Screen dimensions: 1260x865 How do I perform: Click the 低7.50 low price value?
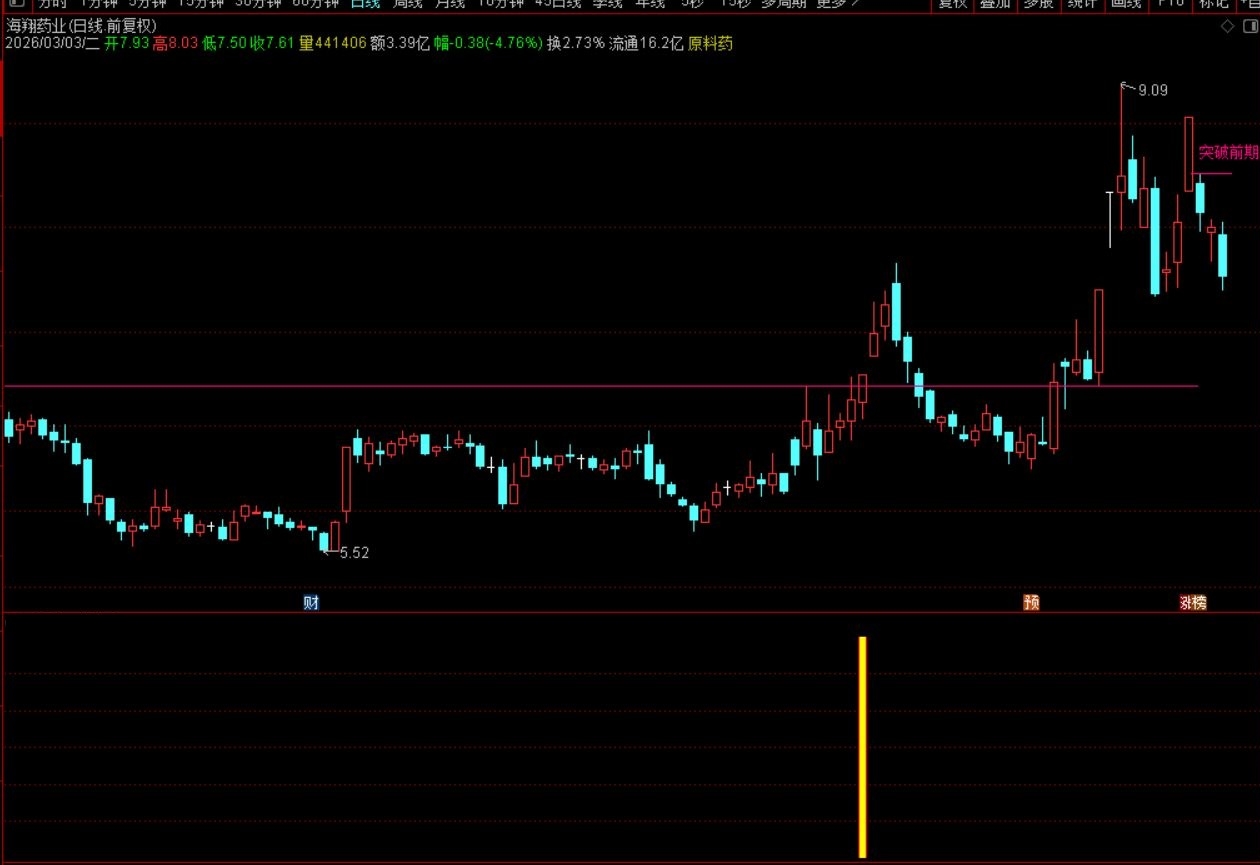224,44
